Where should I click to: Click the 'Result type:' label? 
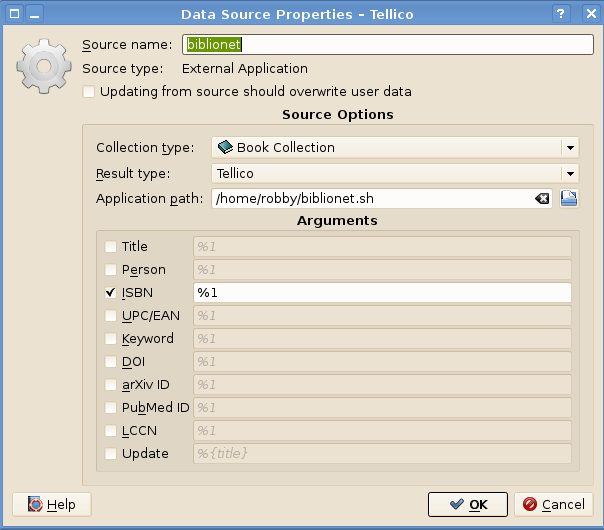133,174
